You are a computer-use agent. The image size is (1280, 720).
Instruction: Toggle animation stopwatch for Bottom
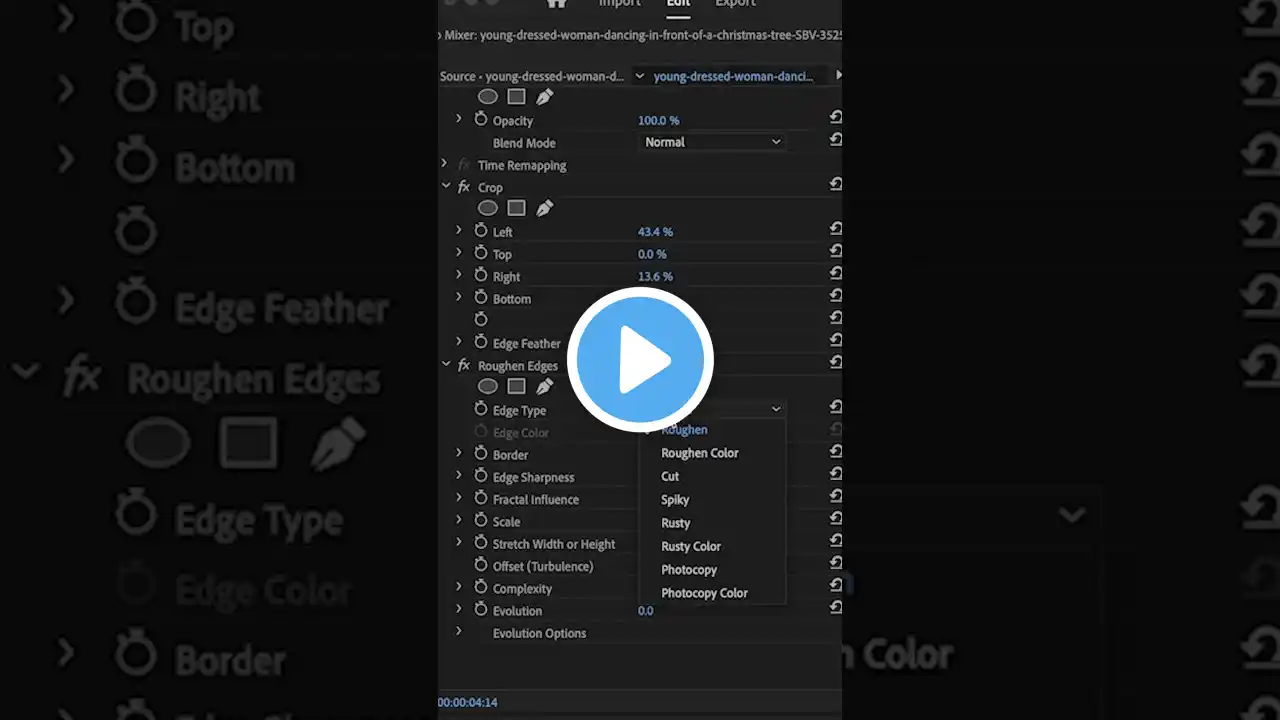(481, 297)
